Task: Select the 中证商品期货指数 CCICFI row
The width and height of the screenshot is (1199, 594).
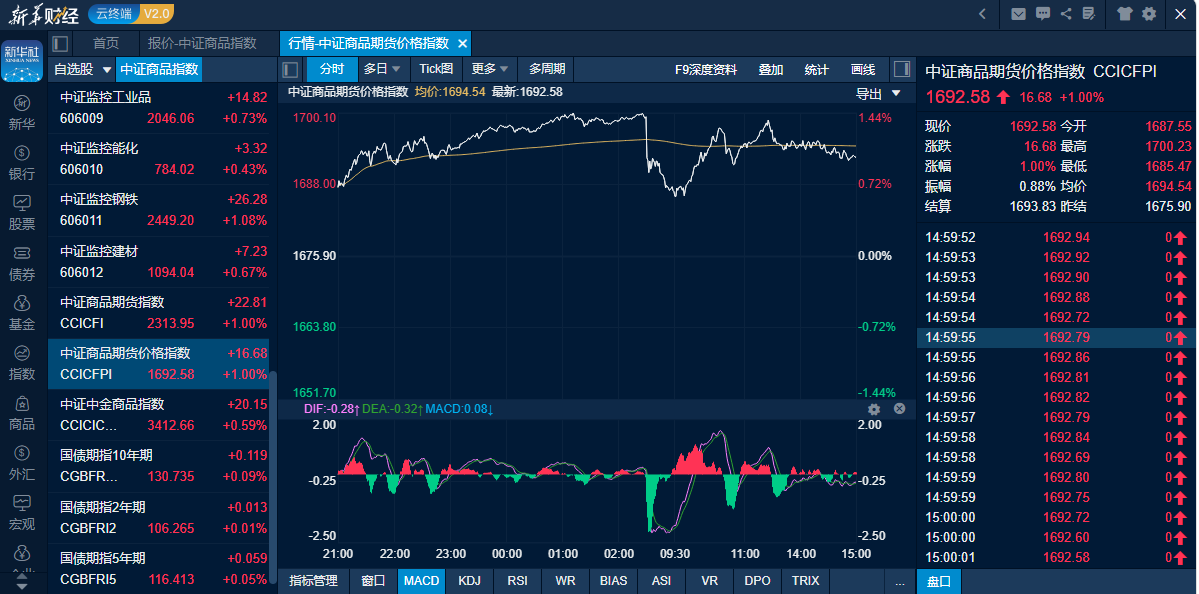Action: point(159,313)
